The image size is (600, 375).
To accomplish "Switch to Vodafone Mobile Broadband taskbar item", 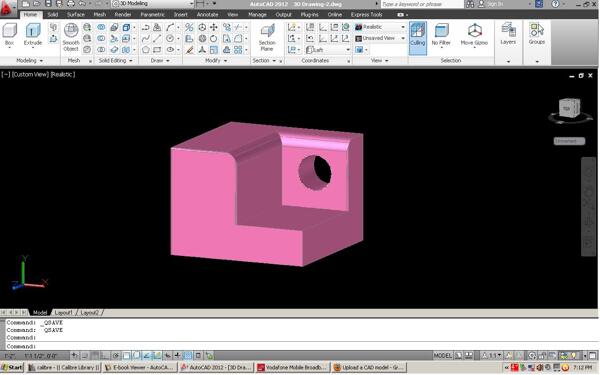I will tap(292, 367).
